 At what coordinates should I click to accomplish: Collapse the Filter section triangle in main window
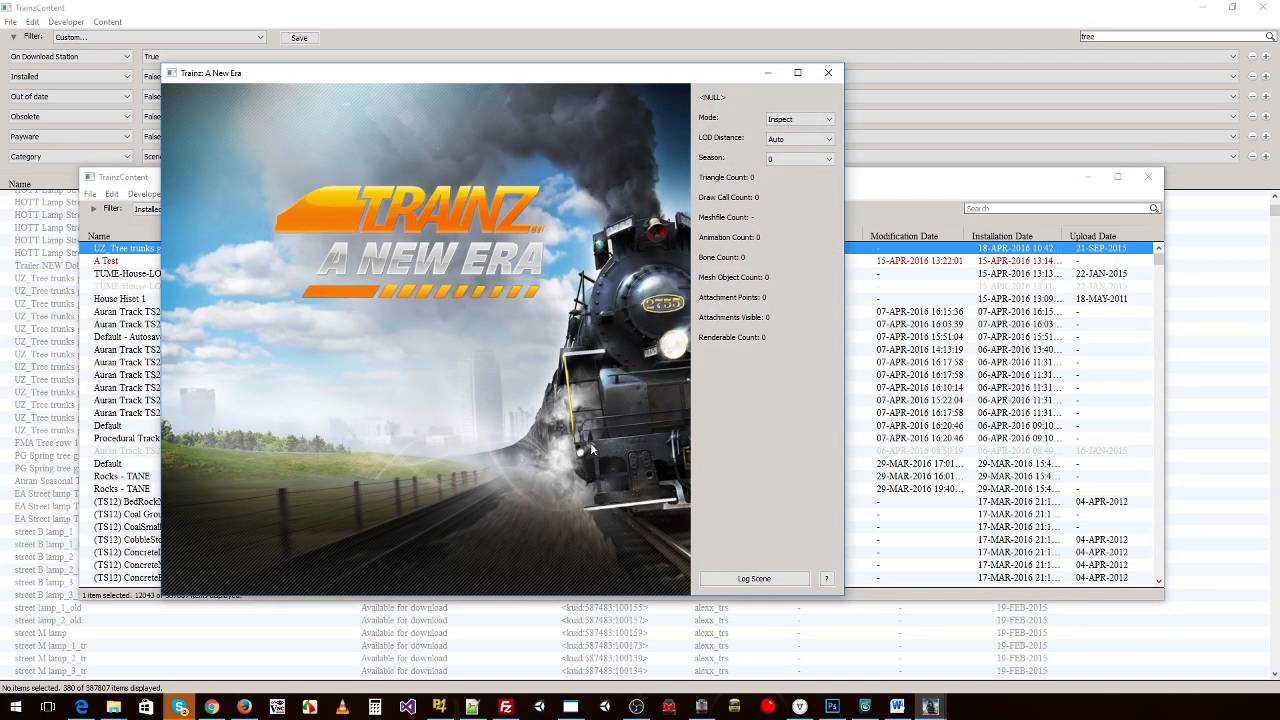13,37
